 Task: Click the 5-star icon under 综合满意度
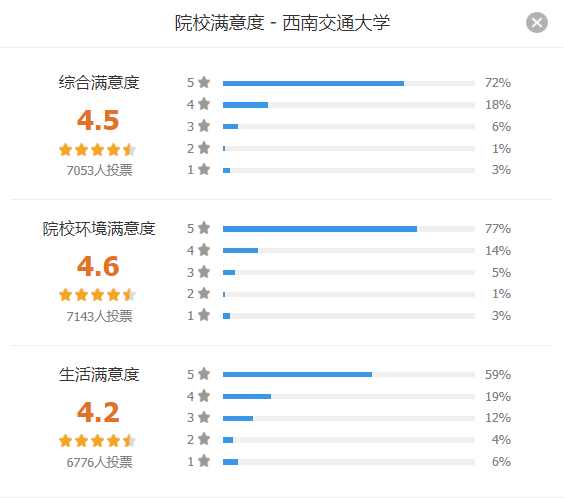204,82
